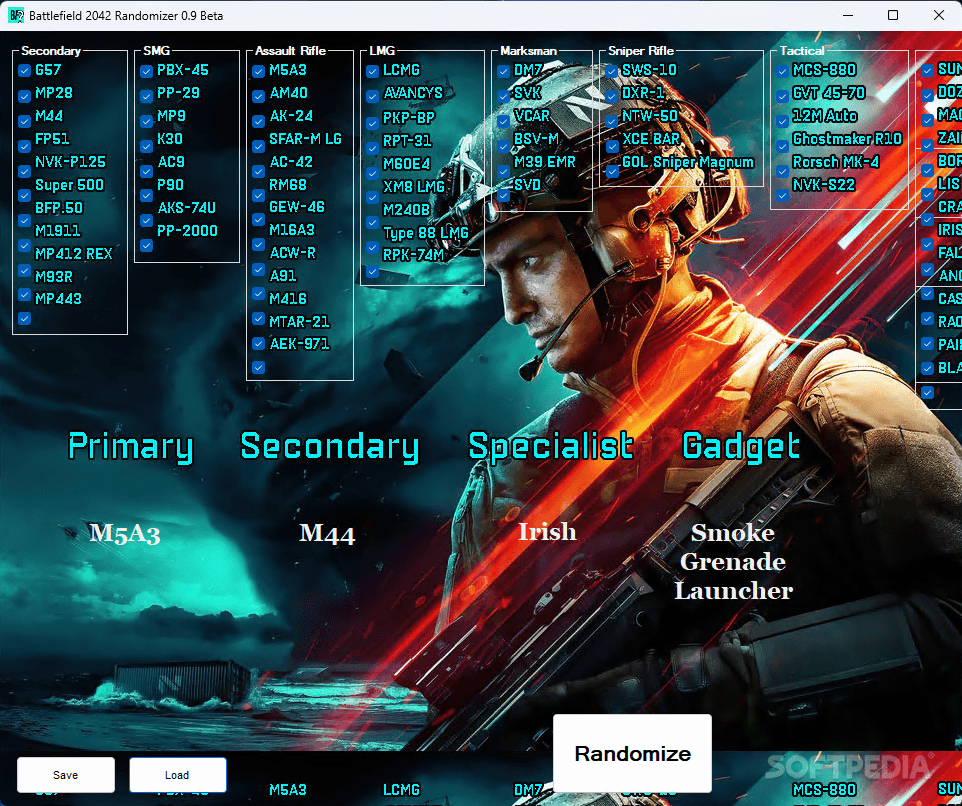Screen dimensions: 962x806
Task: Uncheck the DM7 checkbox in Marksman group
Action: [504, 71]
